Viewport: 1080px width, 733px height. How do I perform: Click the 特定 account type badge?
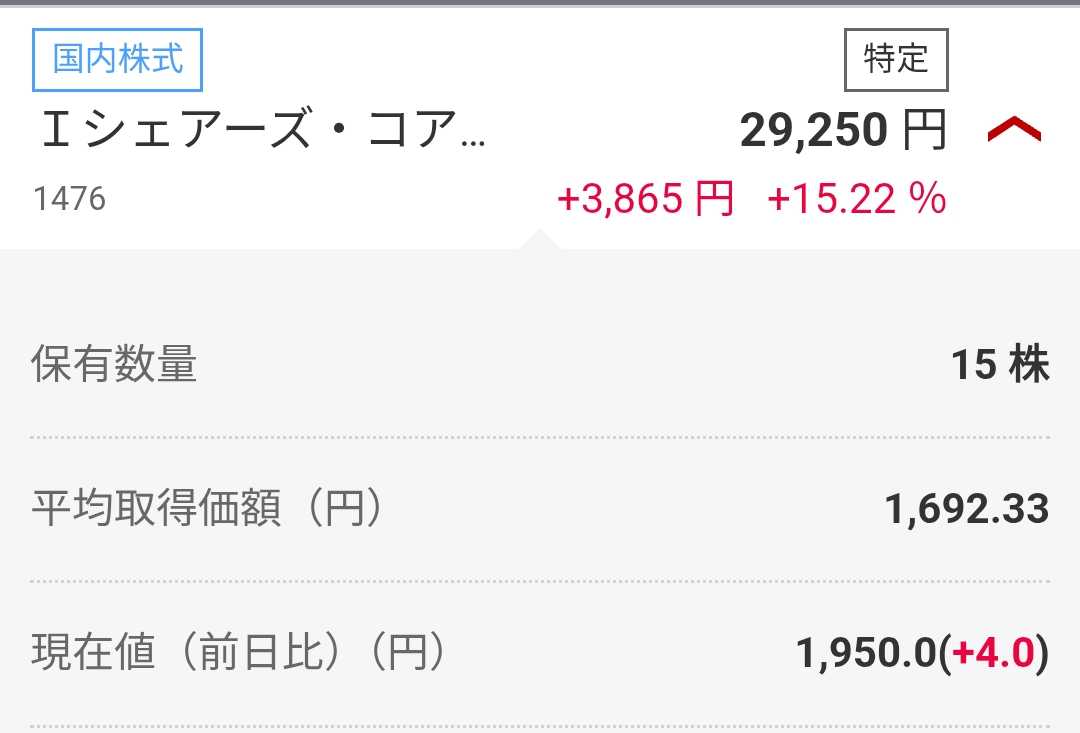point(896,60)
